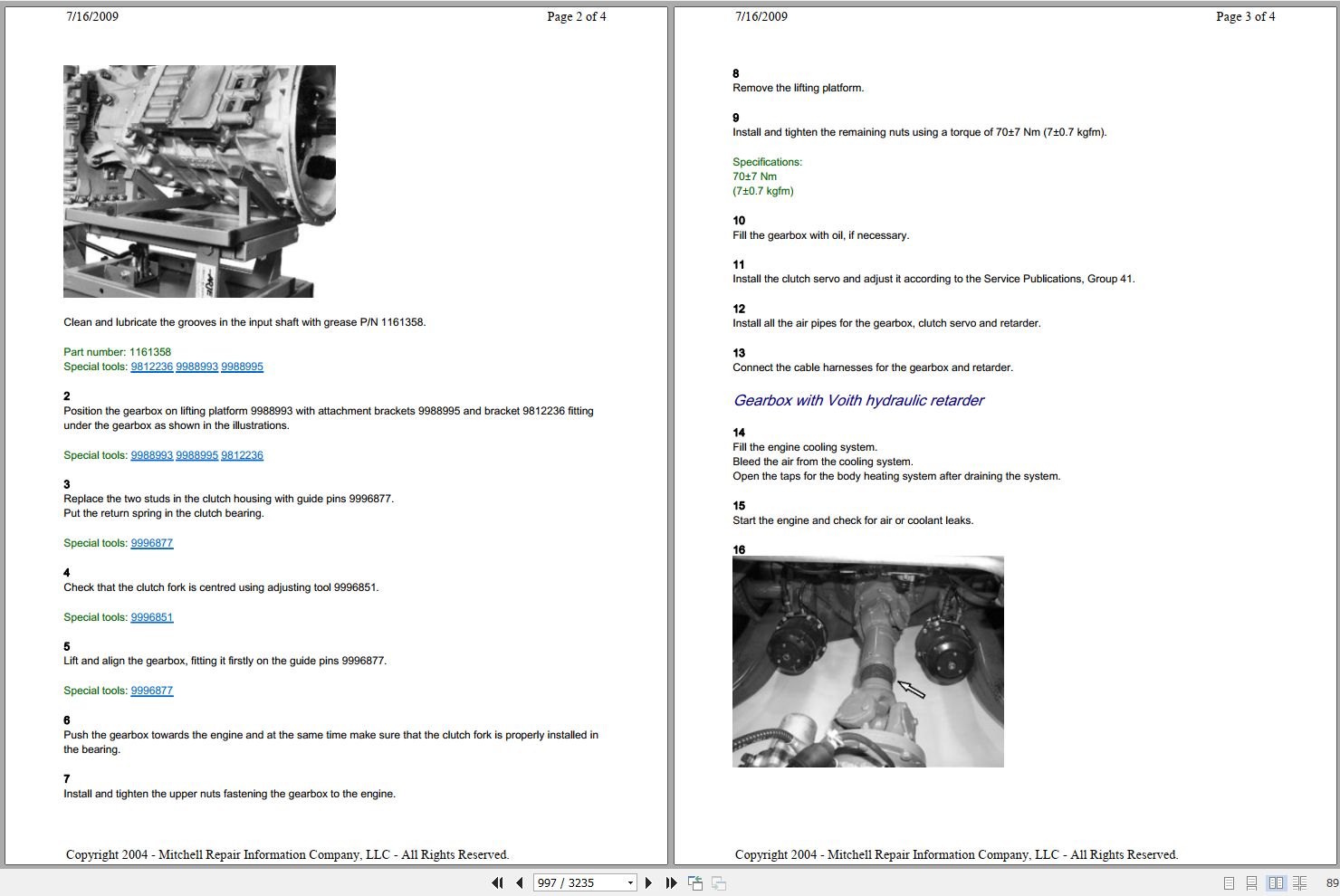The height and width of the screenshot is (896, 1340).
Task: Toggle two-page facing view
Action: click(1276, 882)
